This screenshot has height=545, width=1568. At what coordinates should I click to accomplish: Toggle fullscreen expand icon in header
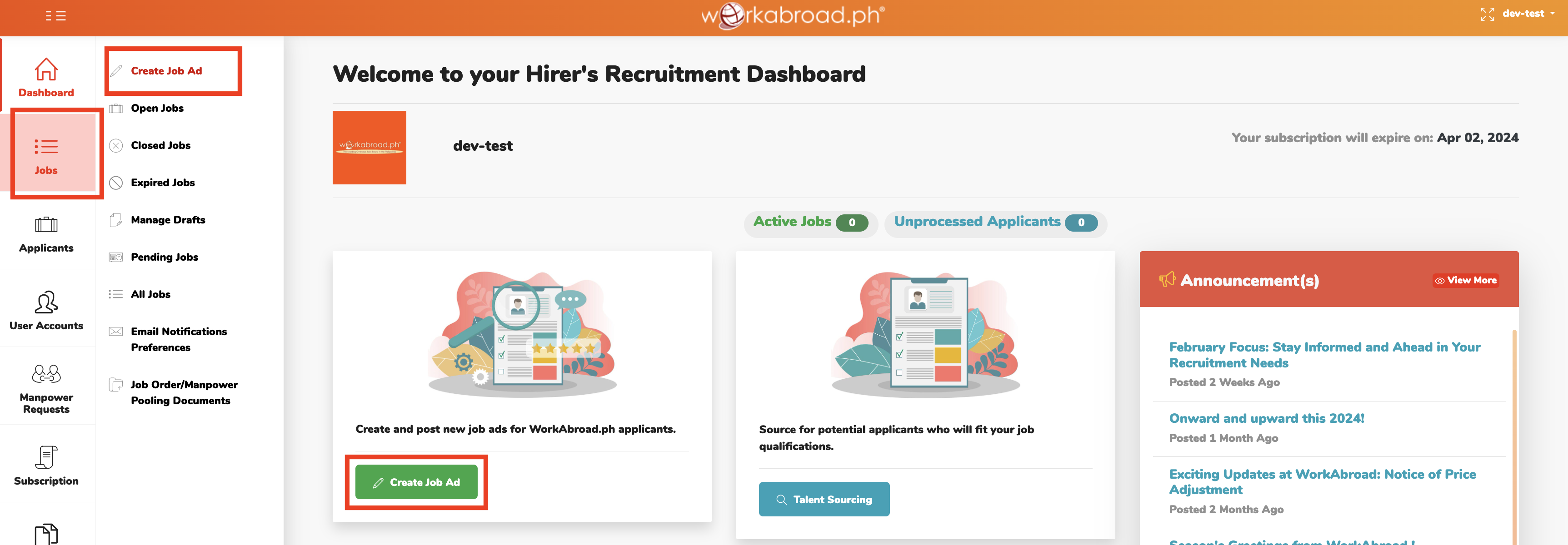click(1487, 14)
